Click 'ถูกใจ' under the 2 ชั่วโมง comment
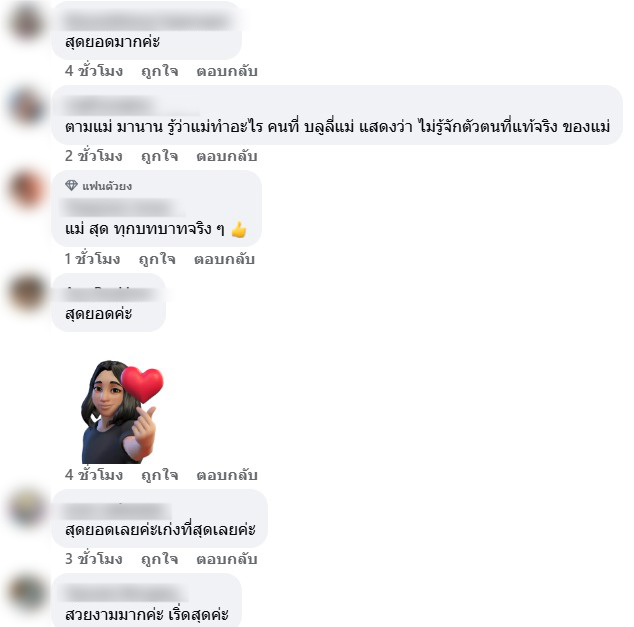The width and height of the screenshot is (634, 627). coord(160,156)
